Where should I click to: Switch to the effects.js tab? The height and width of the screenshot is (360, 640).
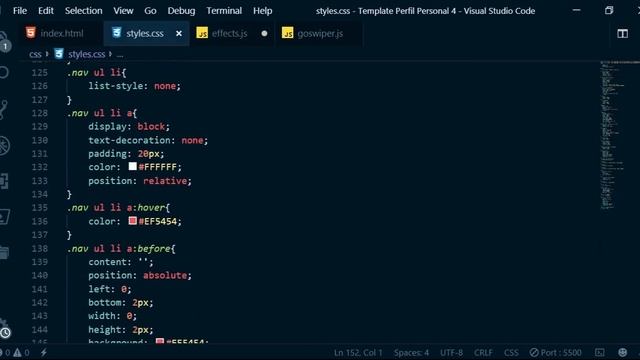click(229, 33)
